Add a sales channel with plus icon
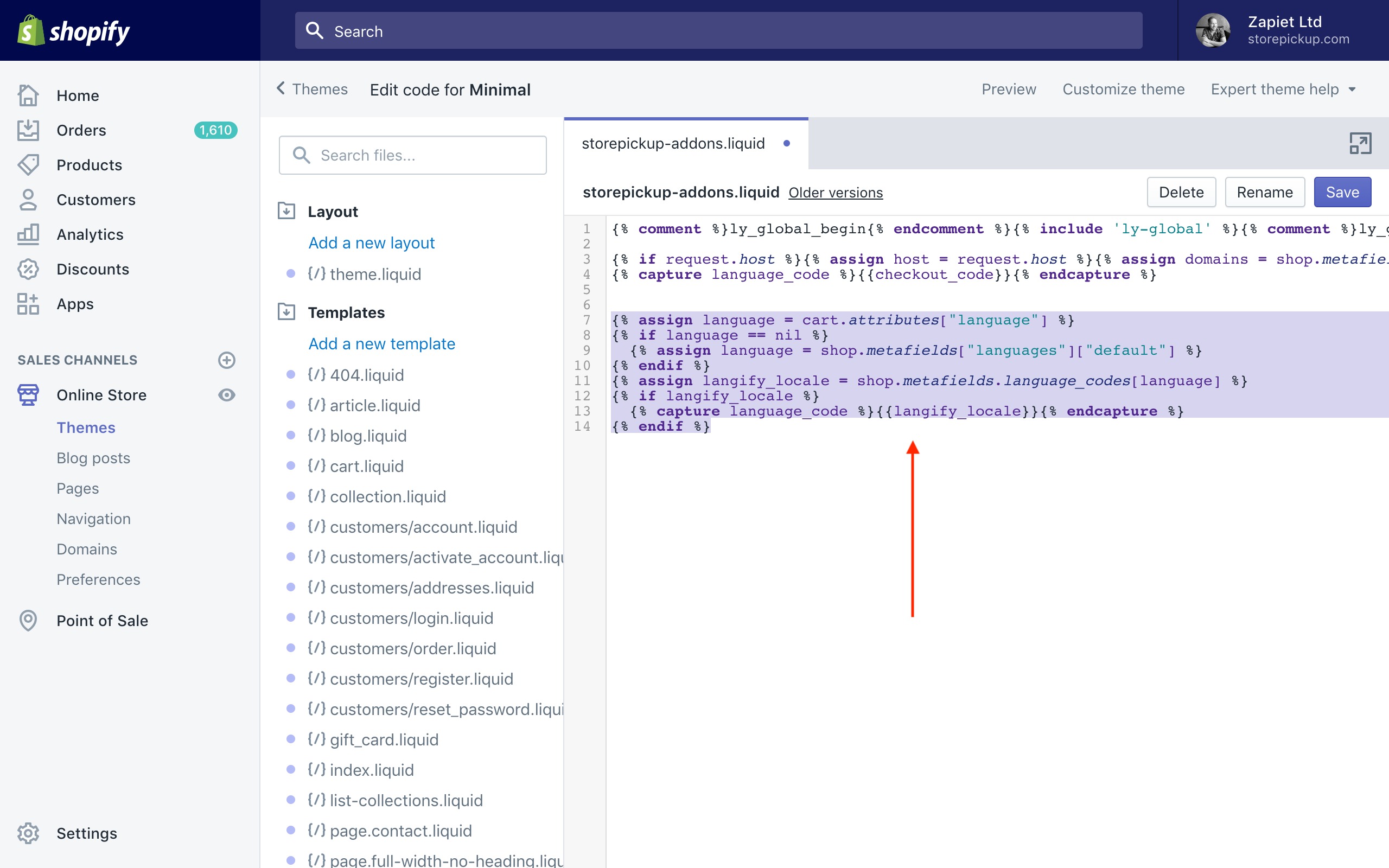The width and height of the screenshot is (1389, 868). [227, 360]
